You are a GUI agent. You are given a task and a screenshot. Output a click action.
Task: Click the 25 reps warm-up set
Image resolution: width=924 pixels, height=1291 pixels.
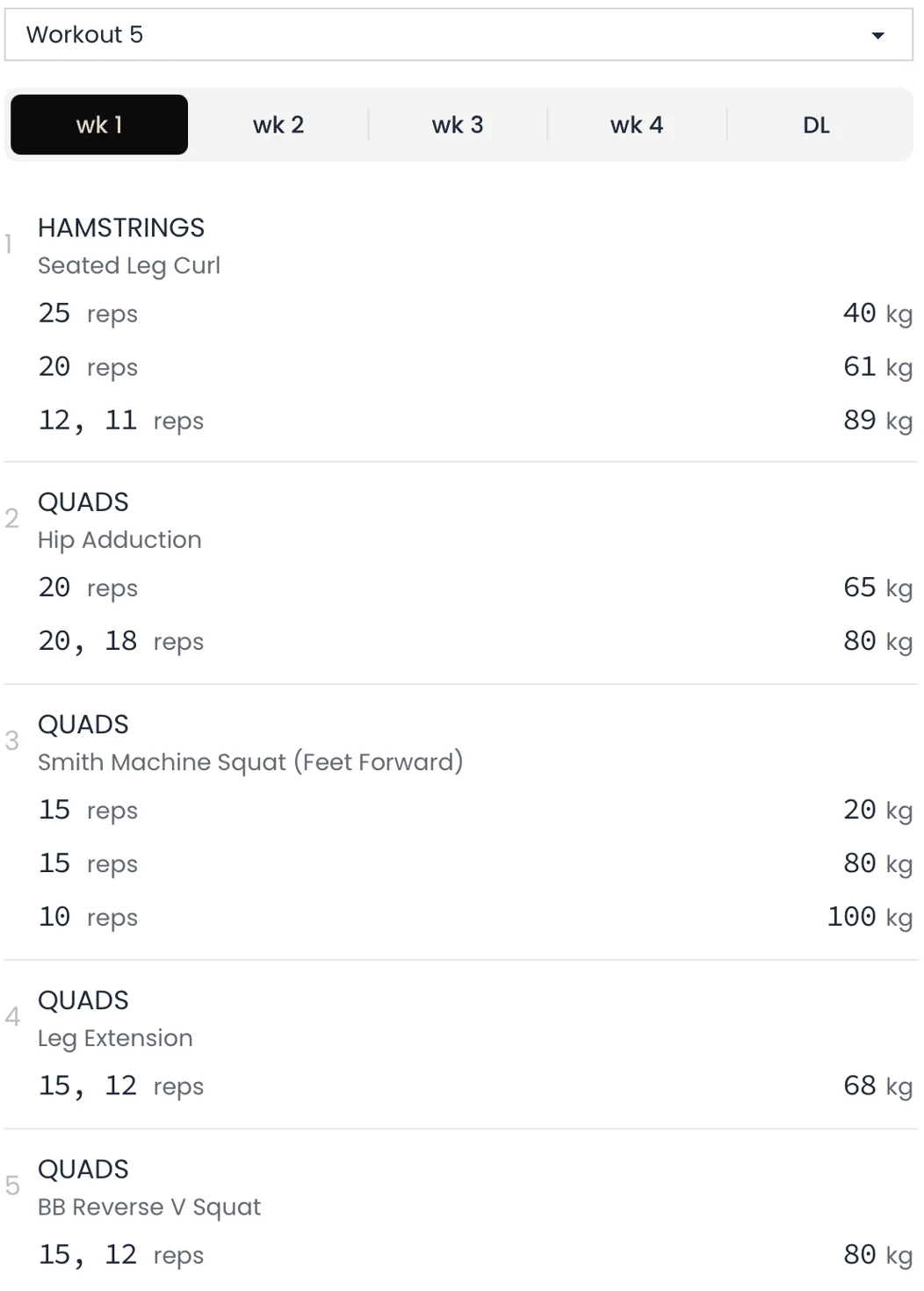(88, 313)
